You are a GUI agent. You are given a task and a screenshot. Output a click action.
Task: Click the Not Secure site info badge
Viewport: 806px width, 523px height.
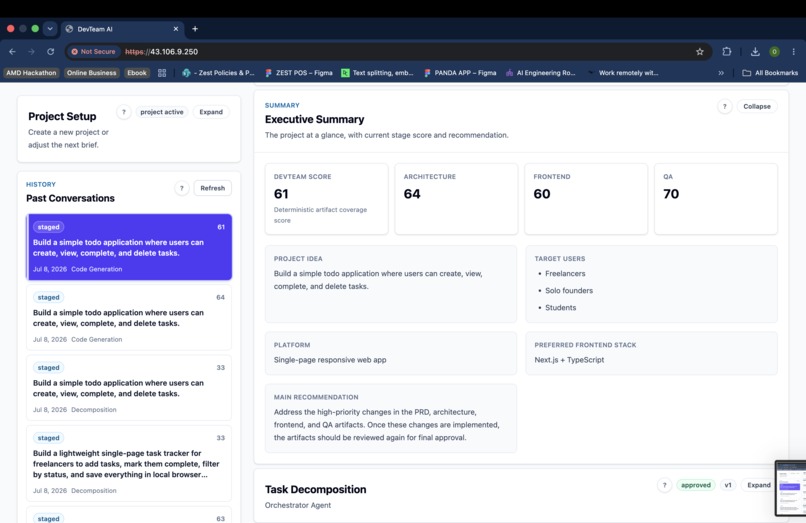pyautogui.click(x=94, y=51)
